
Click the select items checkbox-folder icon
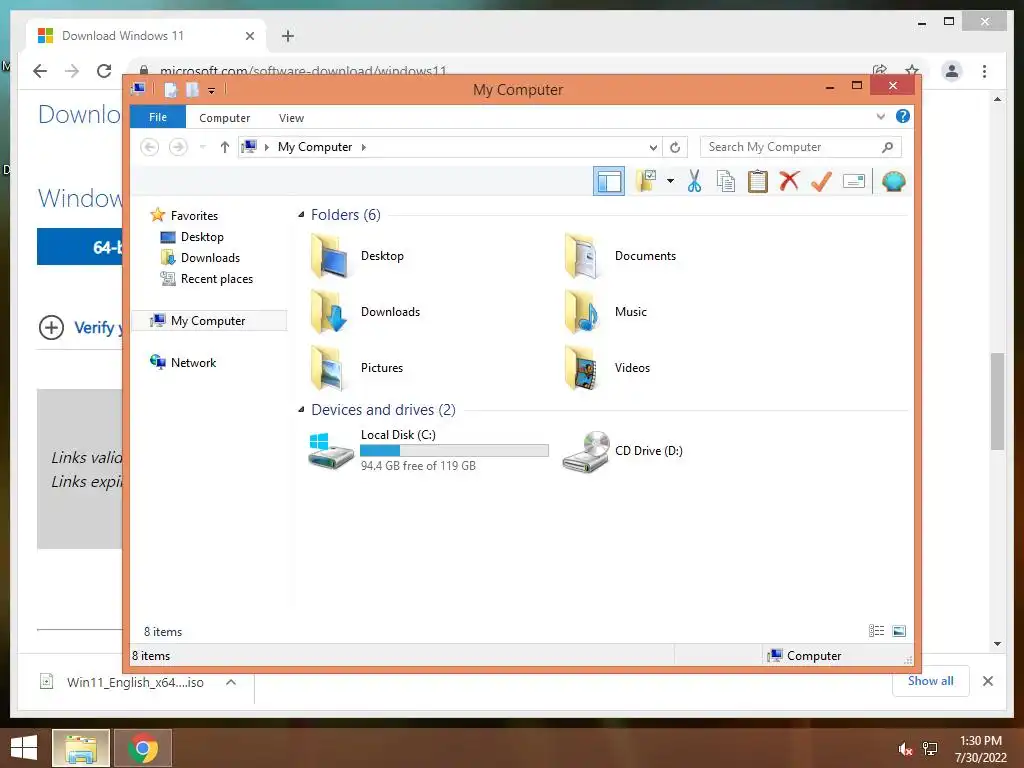(x=646, y=181)
